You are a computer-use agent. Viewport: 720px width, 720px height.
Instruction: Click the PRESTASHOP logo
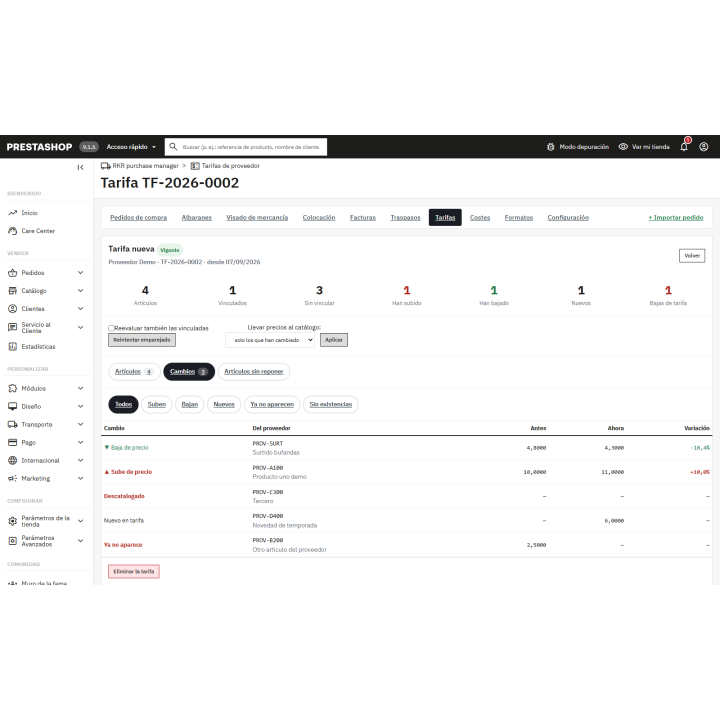(x=39, y=147)
